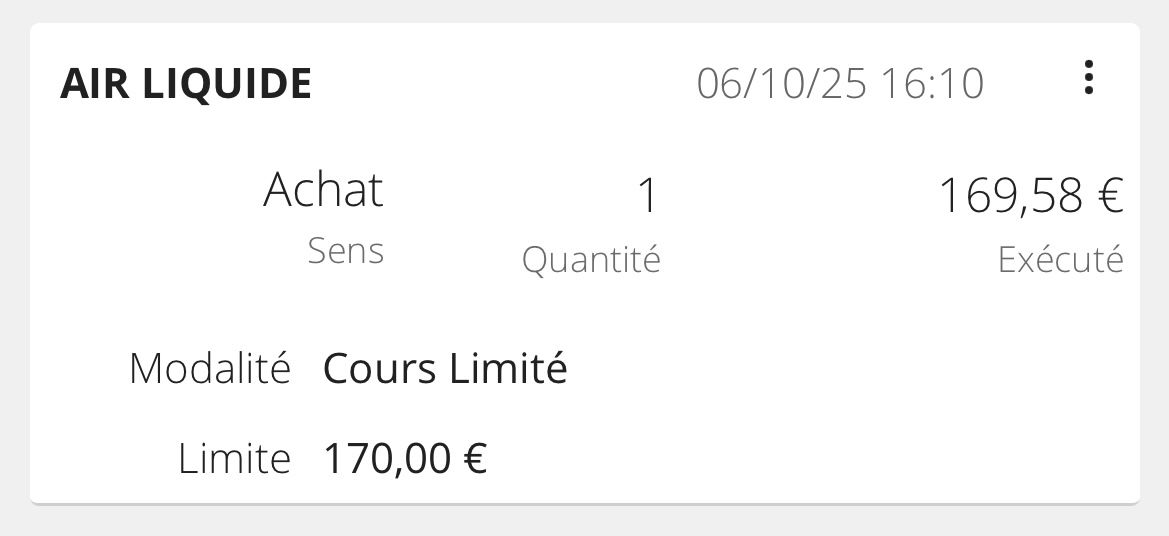The width and height of the screenshot is (1169, 536).
Task: Click the Exécuté status label
Action: [1060, 260]
